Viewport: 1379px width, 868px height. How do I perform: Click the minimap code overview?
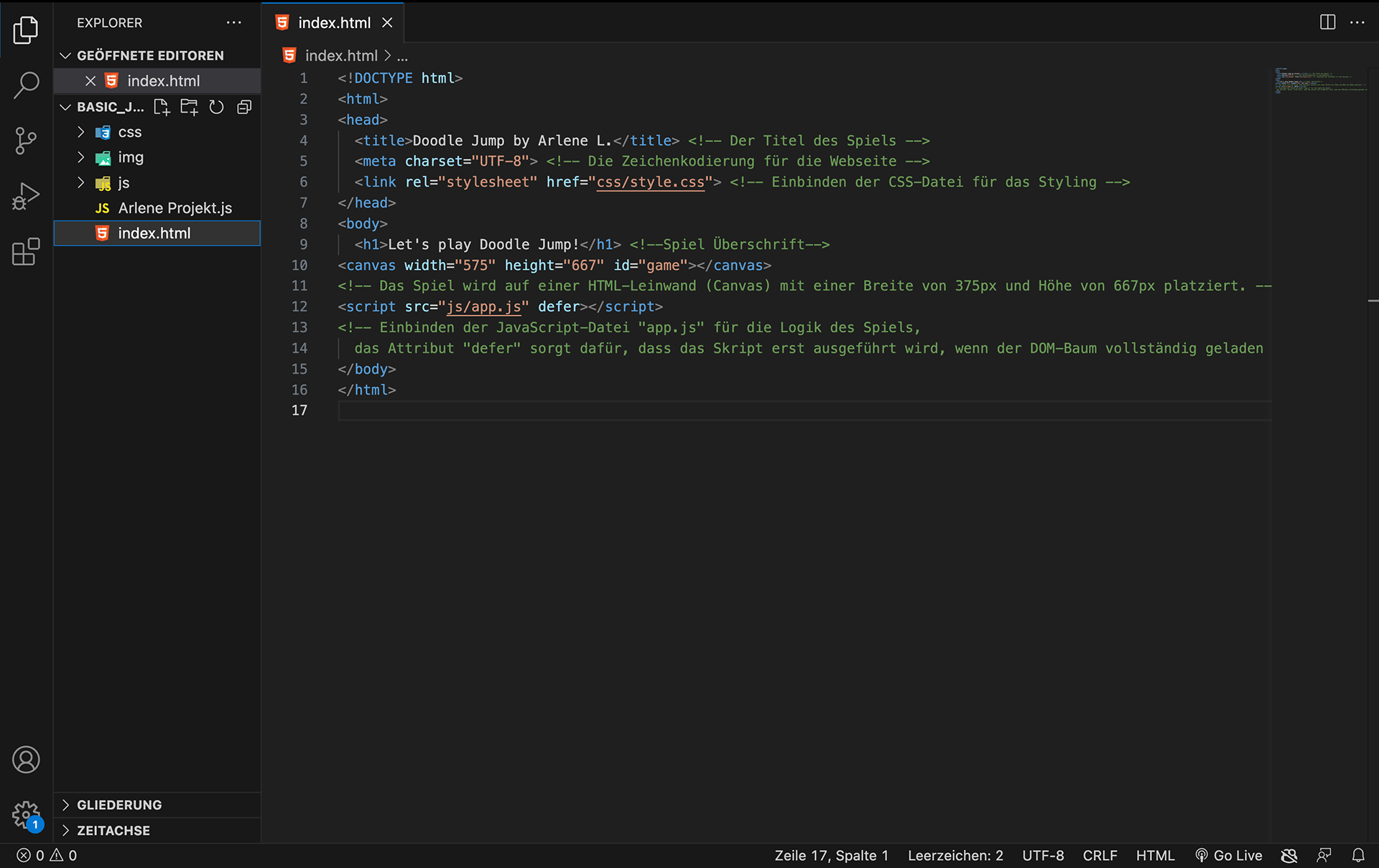coord(1320,80)
